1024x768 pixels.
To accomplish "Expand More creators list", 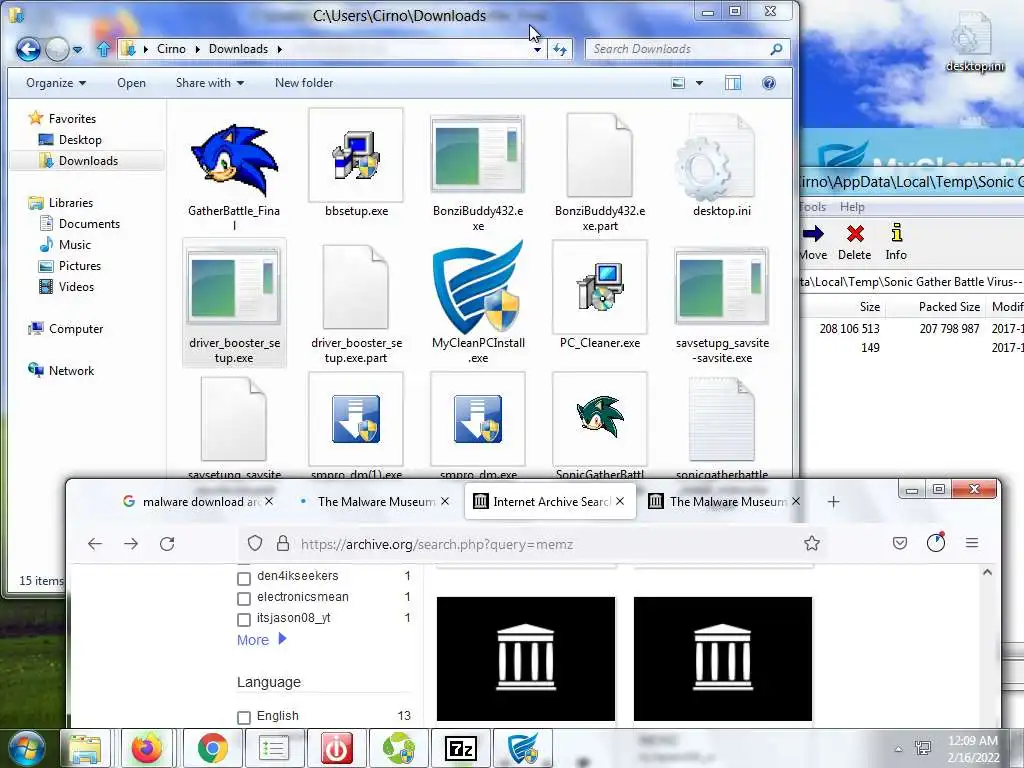I will click(262, 640).
